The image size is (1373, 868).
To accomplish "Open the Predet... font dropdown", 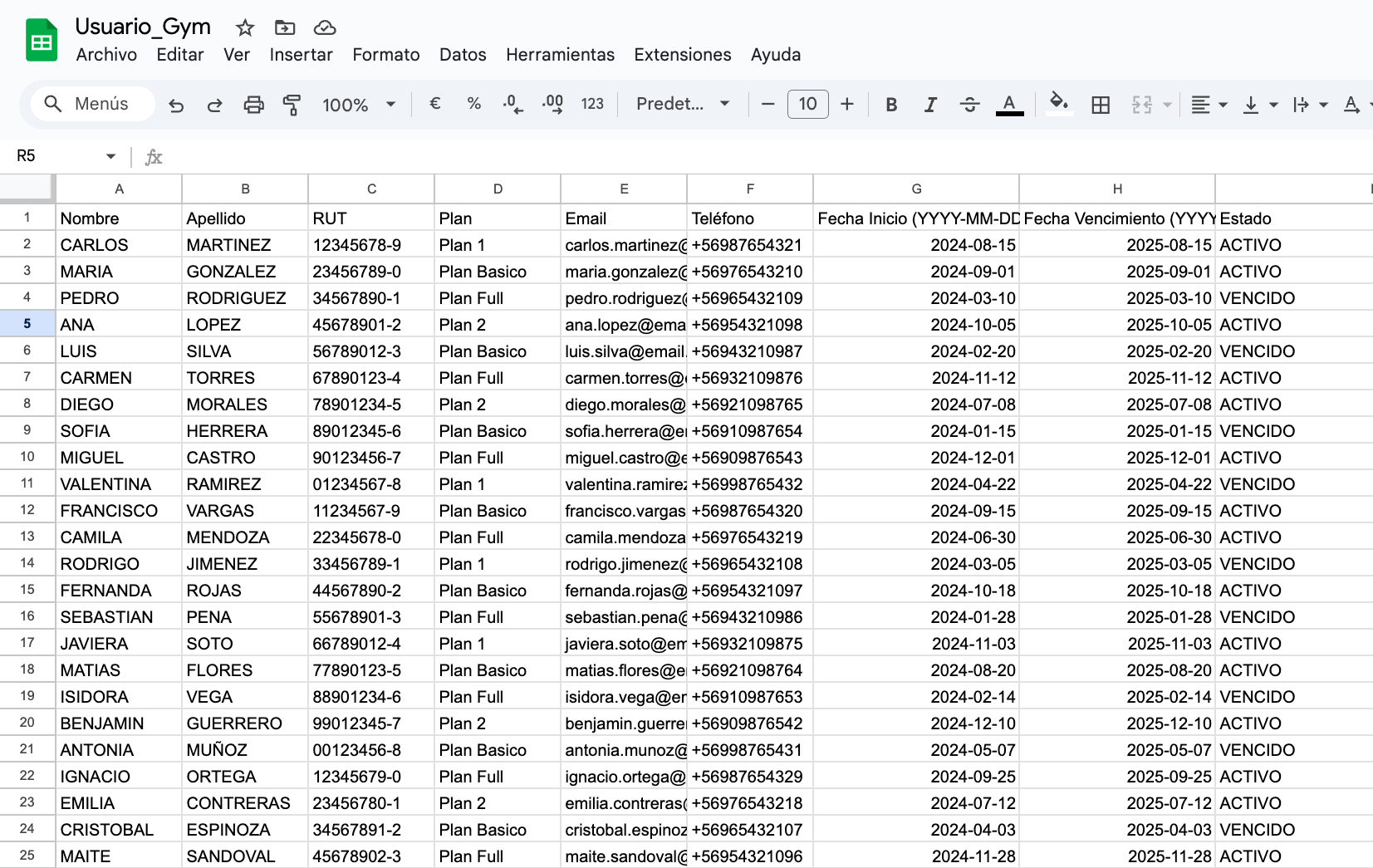I will [682, 104].
